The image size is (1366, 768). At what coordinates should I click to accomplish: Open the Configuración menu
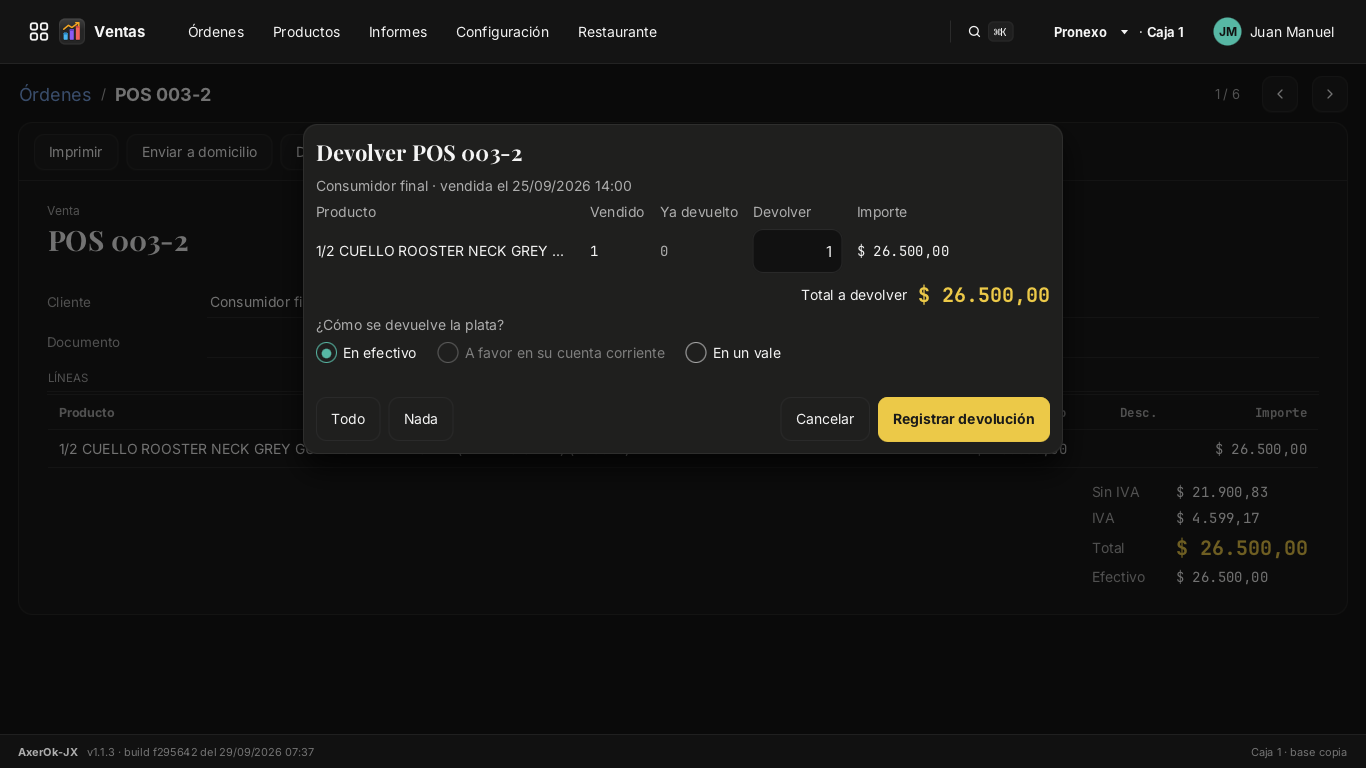(502, 32)
